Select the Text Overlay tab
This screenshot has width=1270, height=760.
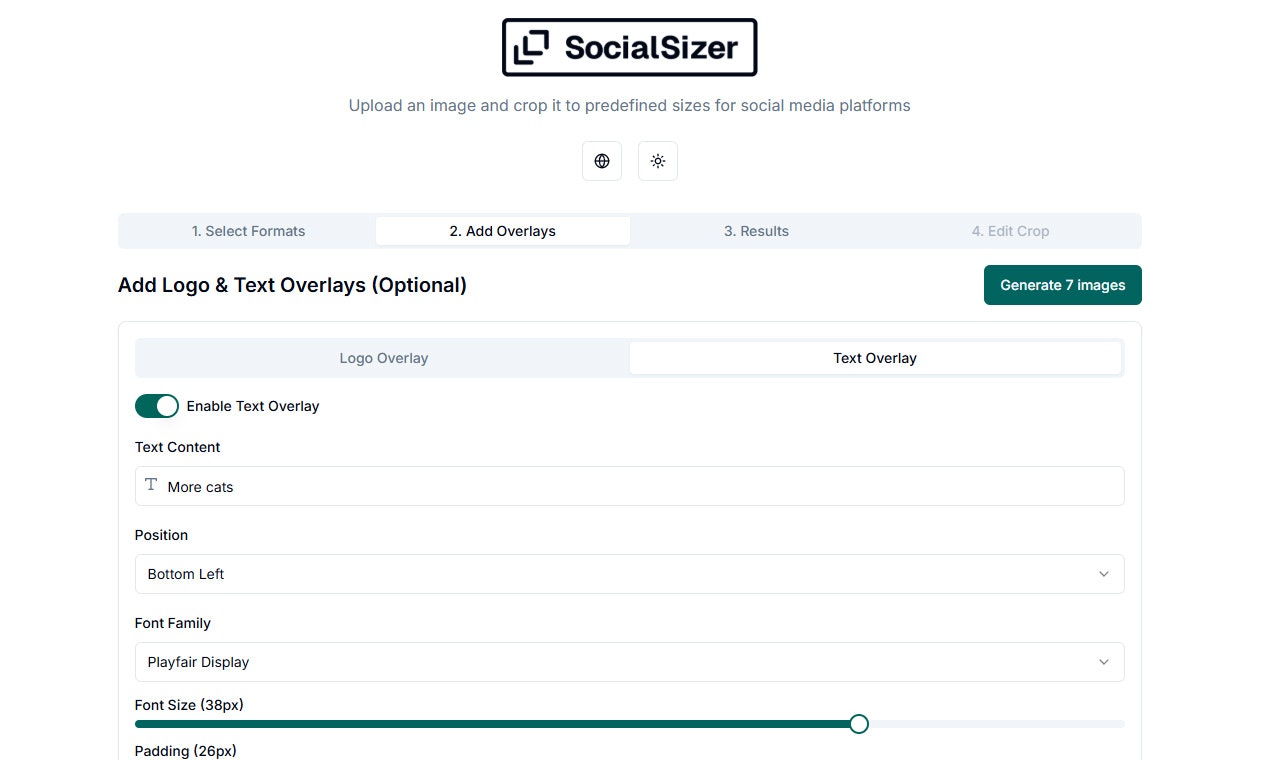(x=875, y=358)
